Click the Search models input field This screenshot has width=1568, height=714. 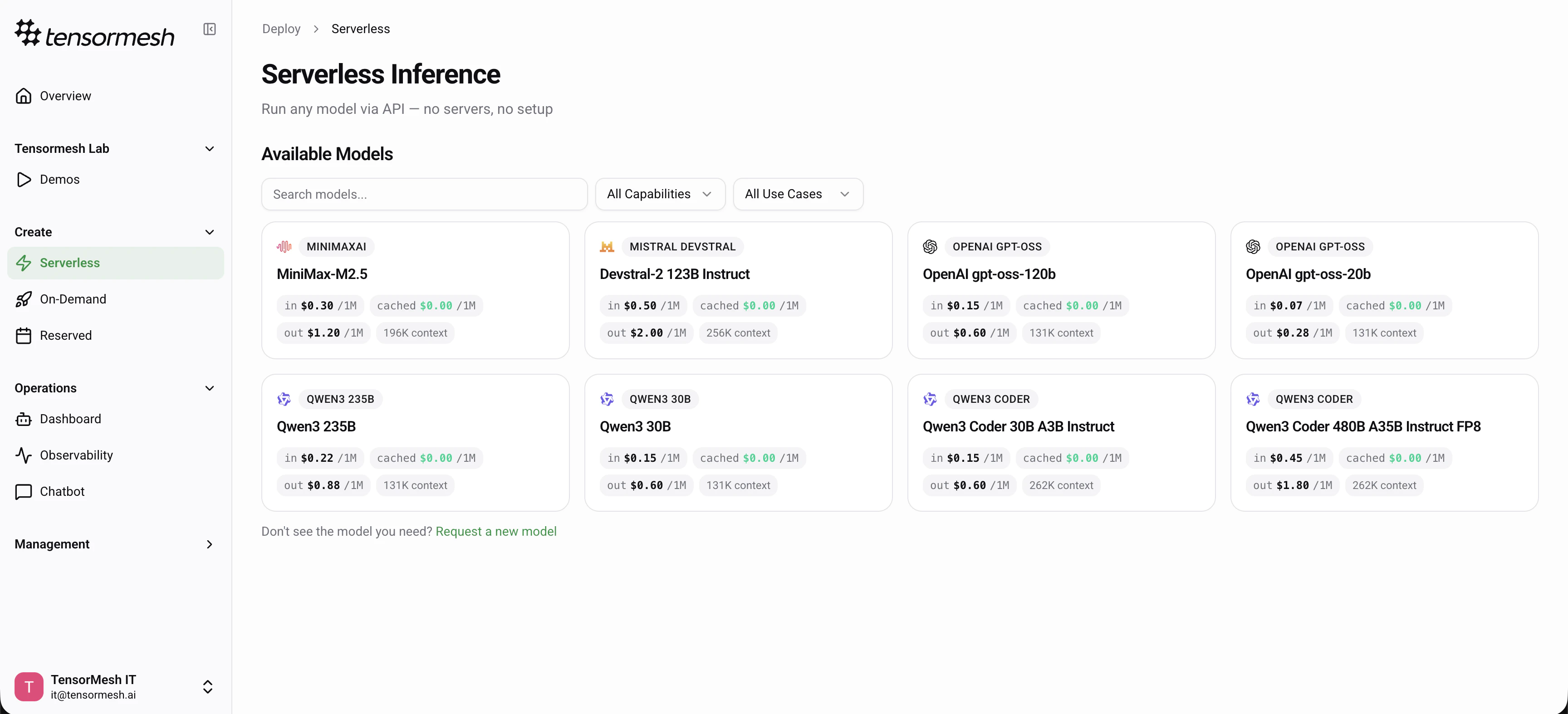424,194
